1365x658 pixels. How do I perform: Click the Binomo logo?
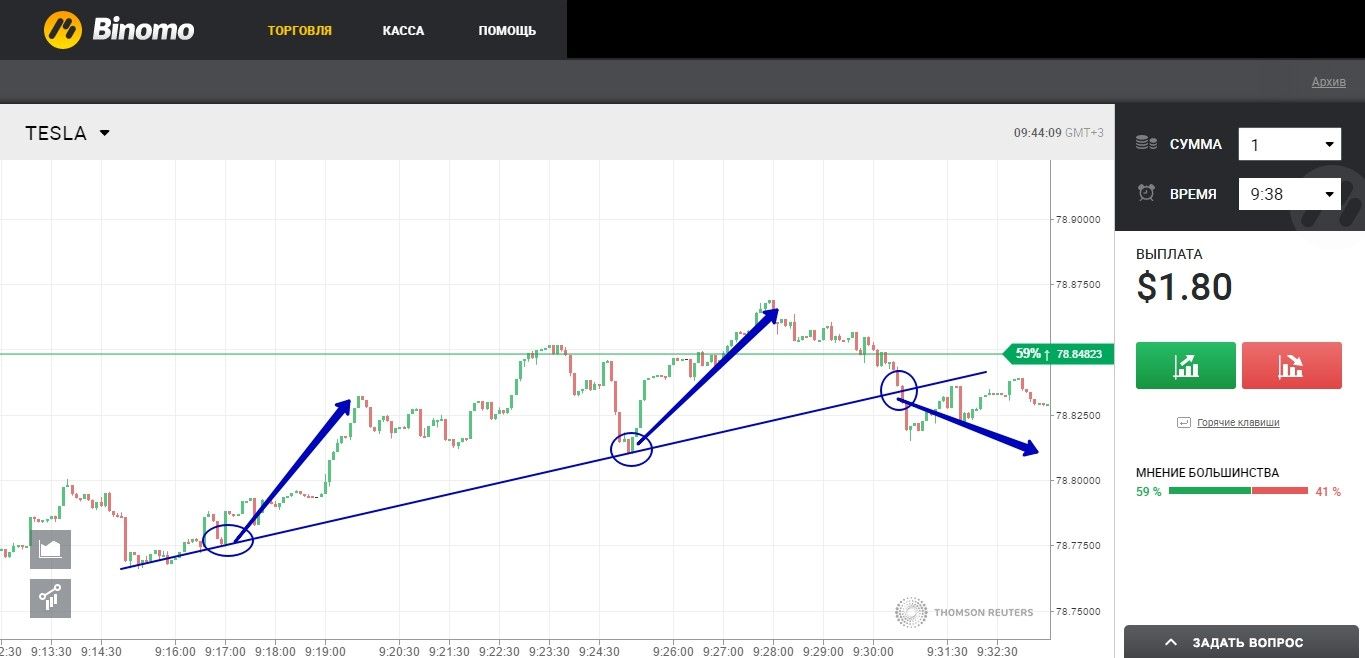click(x=118, y=30)
